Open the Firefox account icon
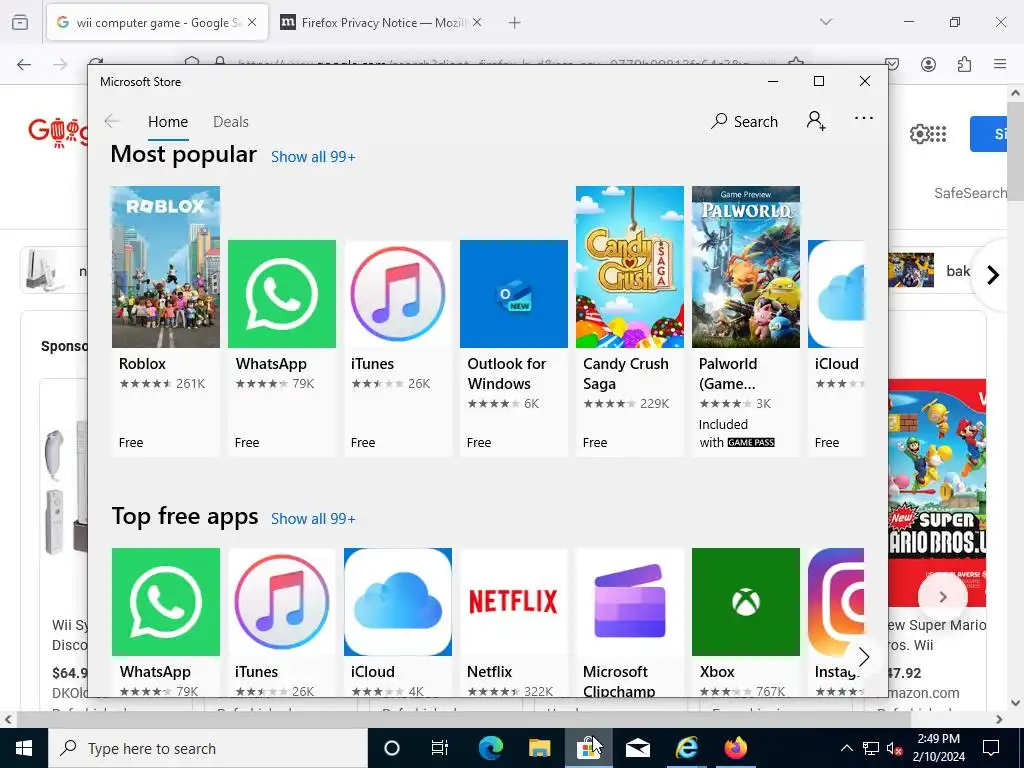 coord(928,64)
